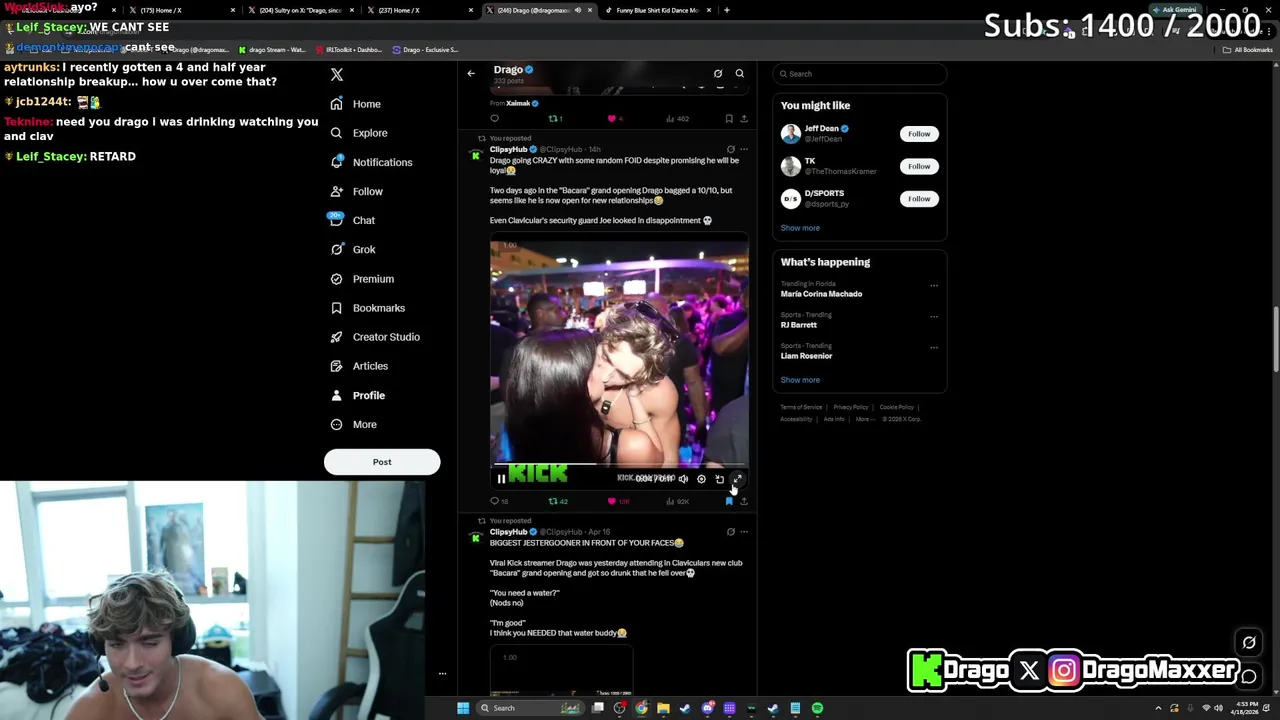Share the ClipsyHub video post
Viewport: 1280px width, 720px height.
[x=744, y=501]
